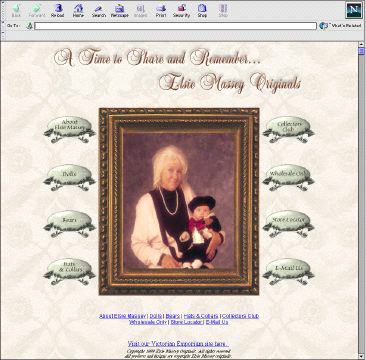366x360 pixels.
Task: Follow the E-Mail Us text link
Action: click(217, 322)
